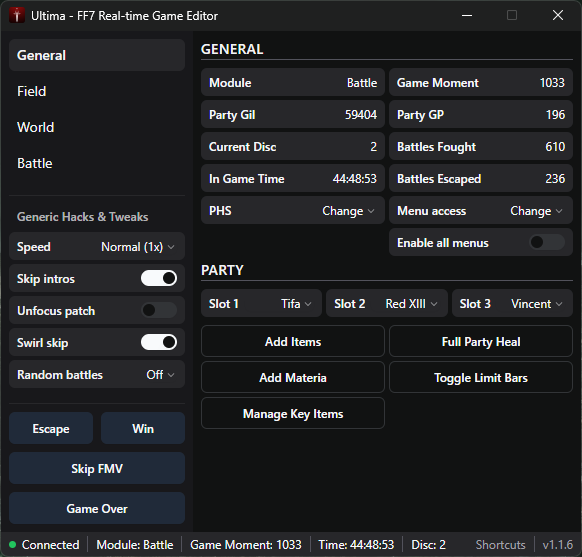Toggle the Skip intros switch
This screenshot has width=582, height=557.
[x=159, y=278]
